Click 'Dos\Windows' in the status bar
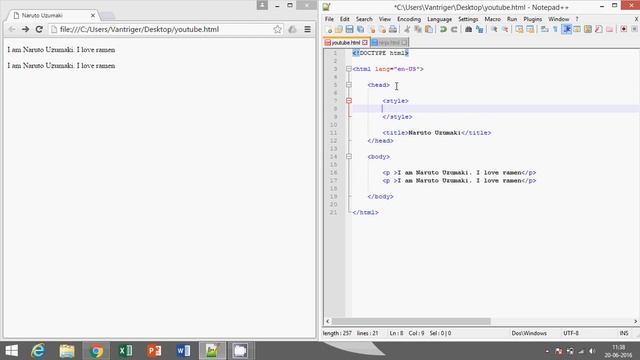 (529, 333)
